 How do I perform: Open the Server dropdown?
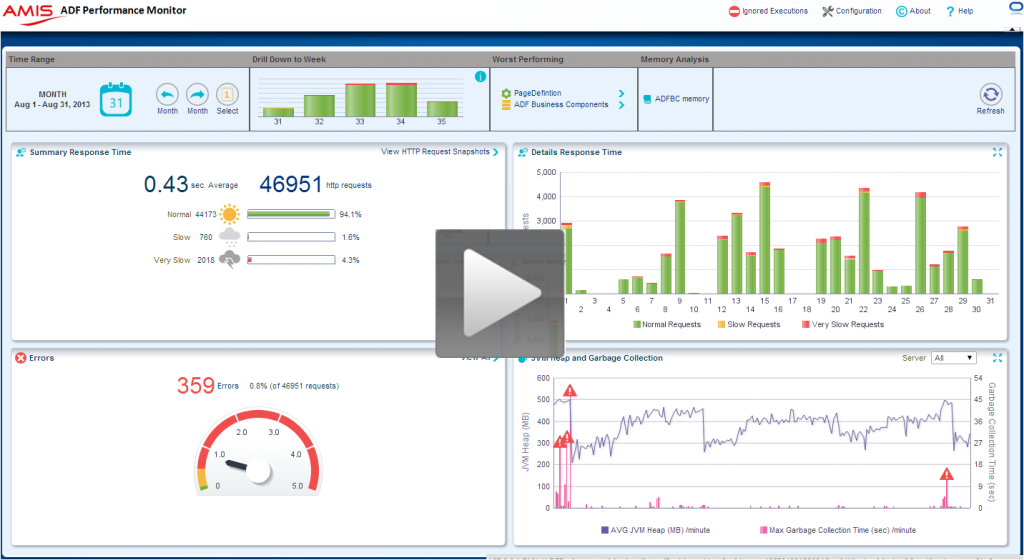953,358
